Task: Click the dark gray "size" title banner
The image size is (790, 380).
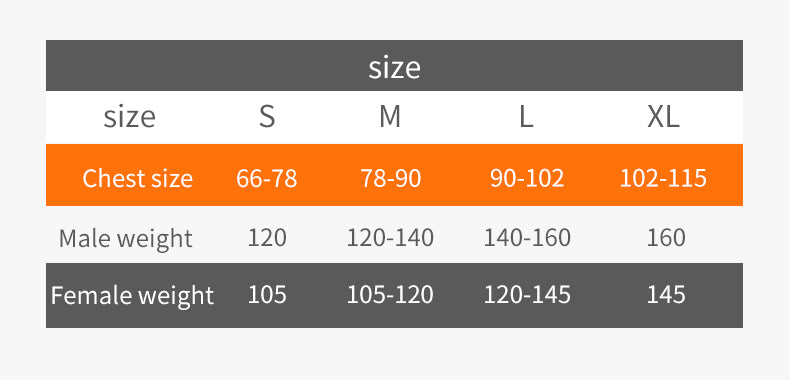Action: point(394,66)
